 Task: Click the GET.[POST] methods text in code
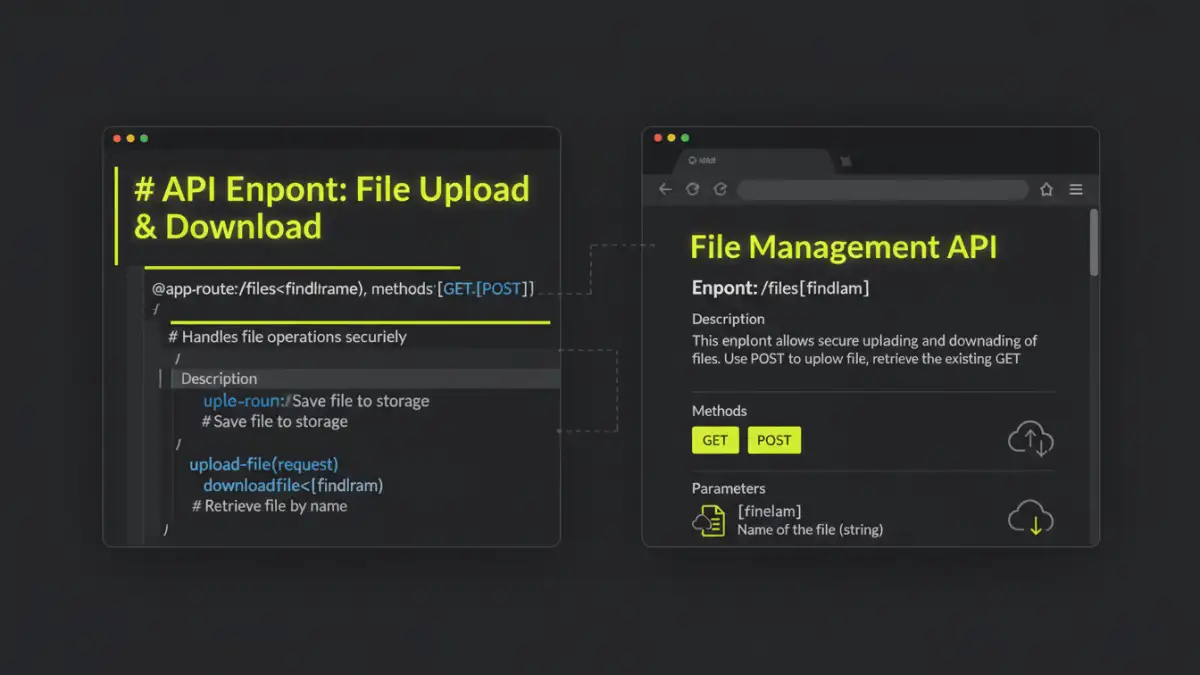click(489, 288)
